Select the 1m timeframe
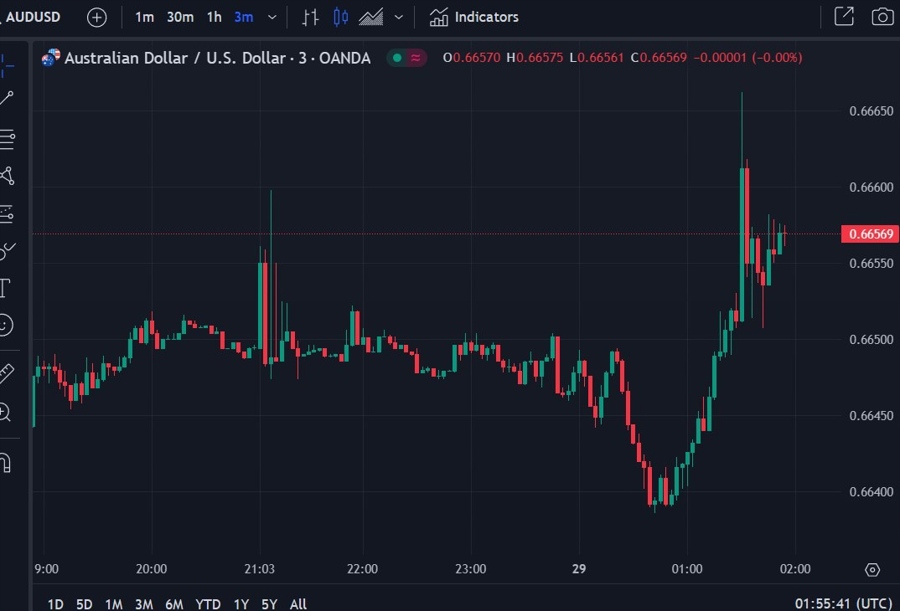Image resolution: width=900 pixels, height=611 pixels. pyautogui.click(x=144, y=17)
